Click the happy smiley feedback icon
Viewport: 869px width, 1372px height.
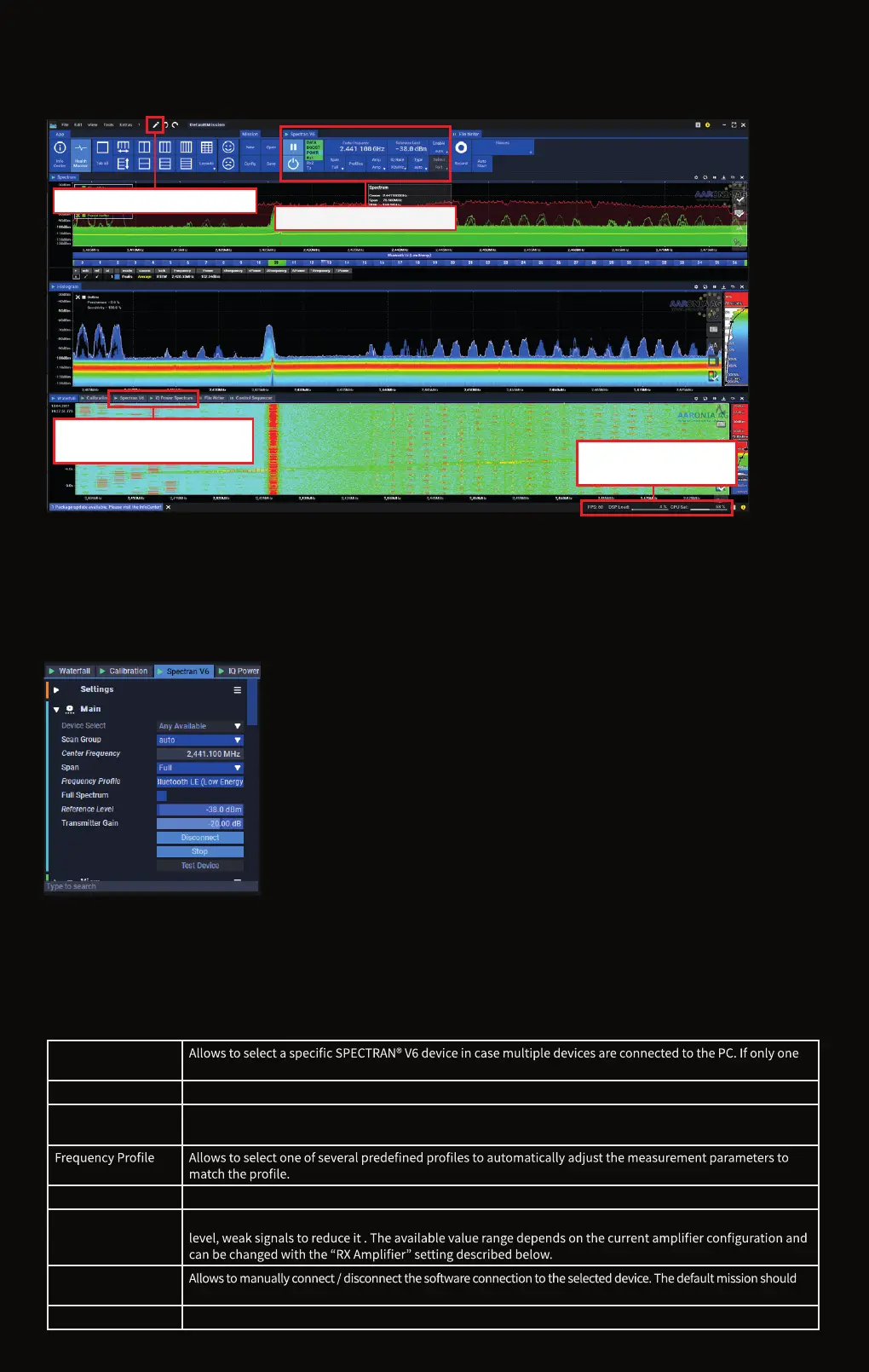click(228, 147)
